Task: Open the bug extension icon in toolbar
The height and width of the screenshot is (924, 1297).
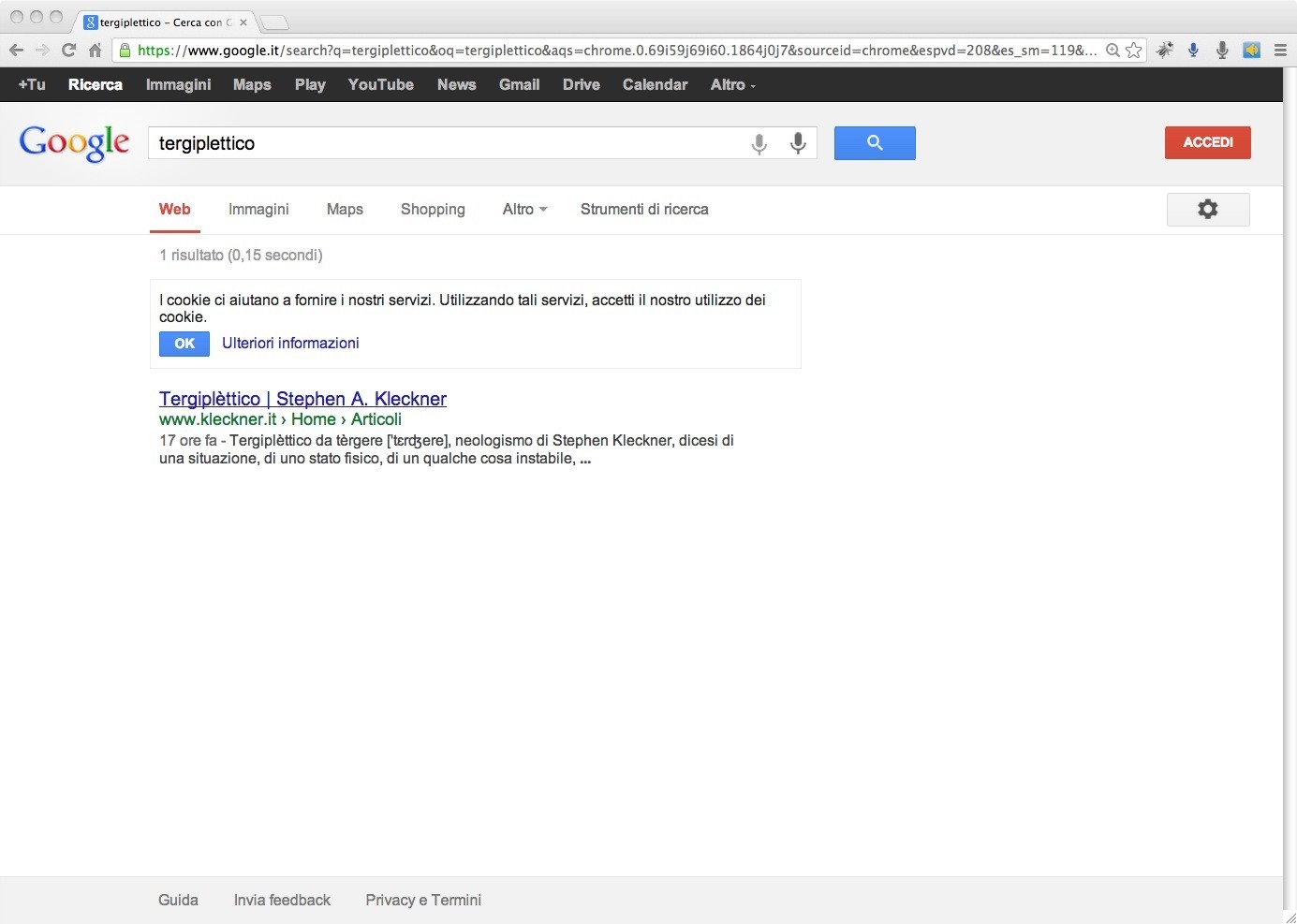Action: click(1165, 51)
